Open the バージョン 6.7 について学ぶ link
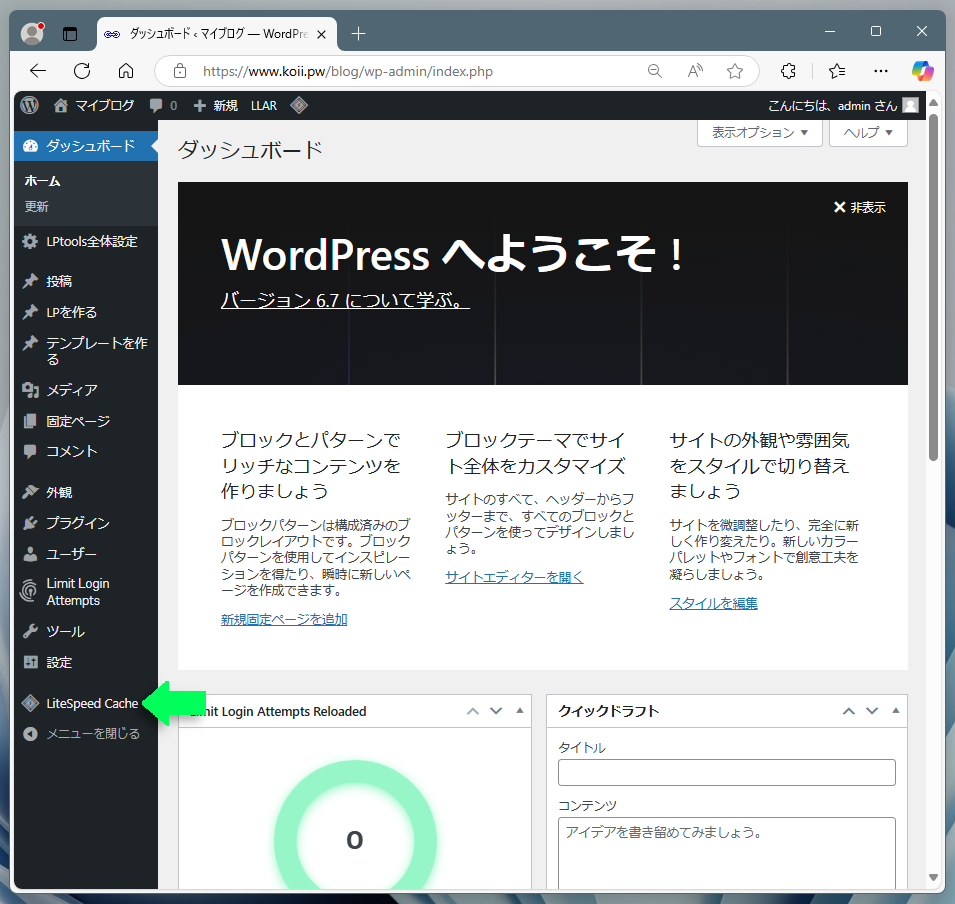 345,300
